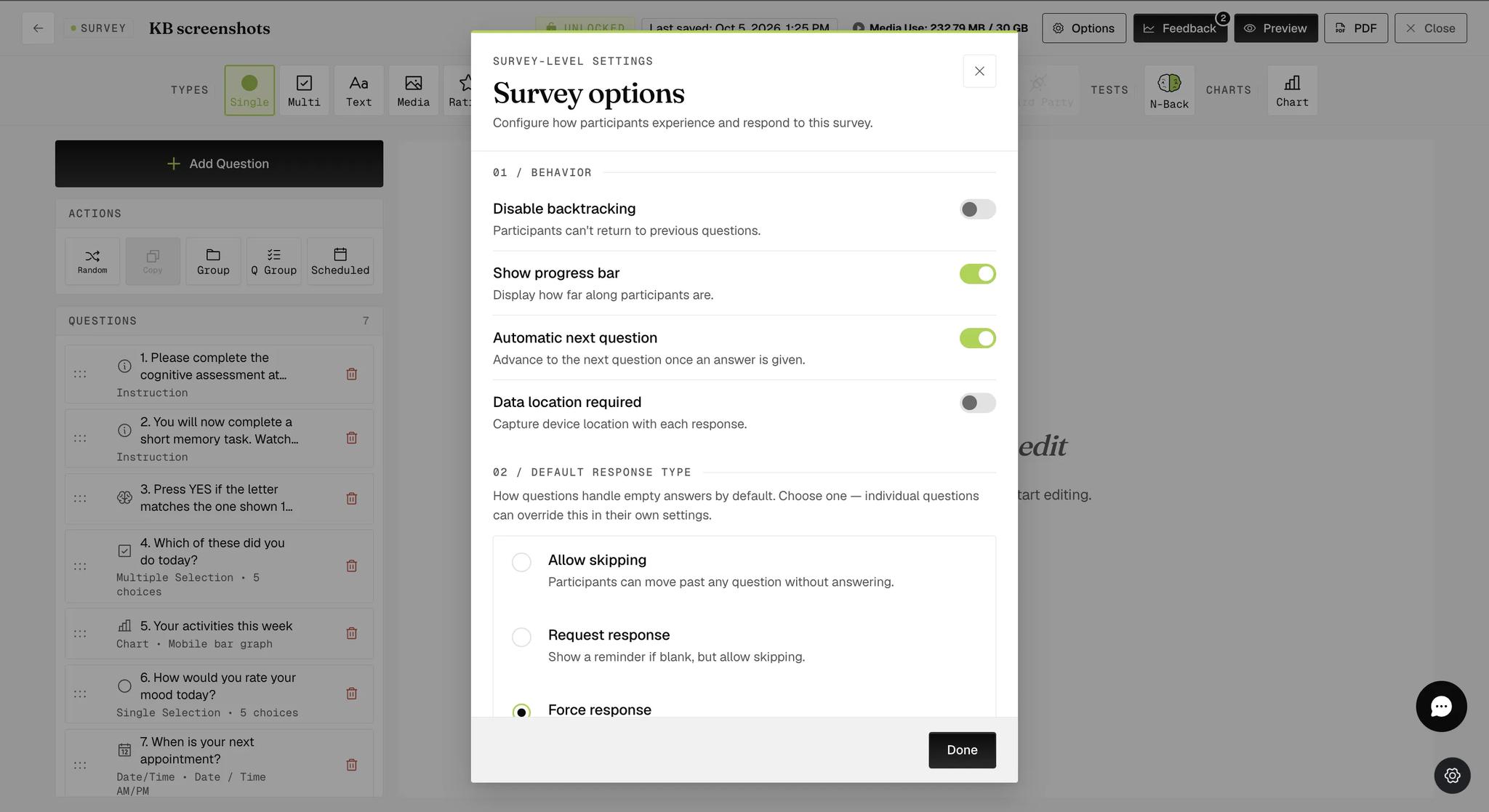
Task: Add a Chart question type
Action: point(1292,90)
